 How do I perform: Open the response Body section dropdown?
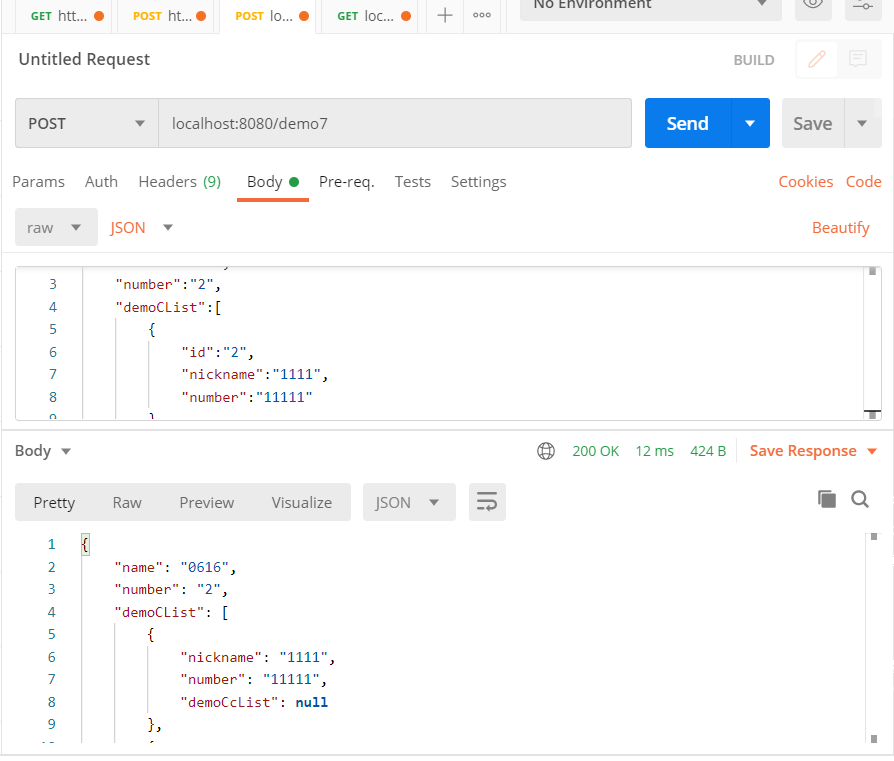click(x=43, y=451)
